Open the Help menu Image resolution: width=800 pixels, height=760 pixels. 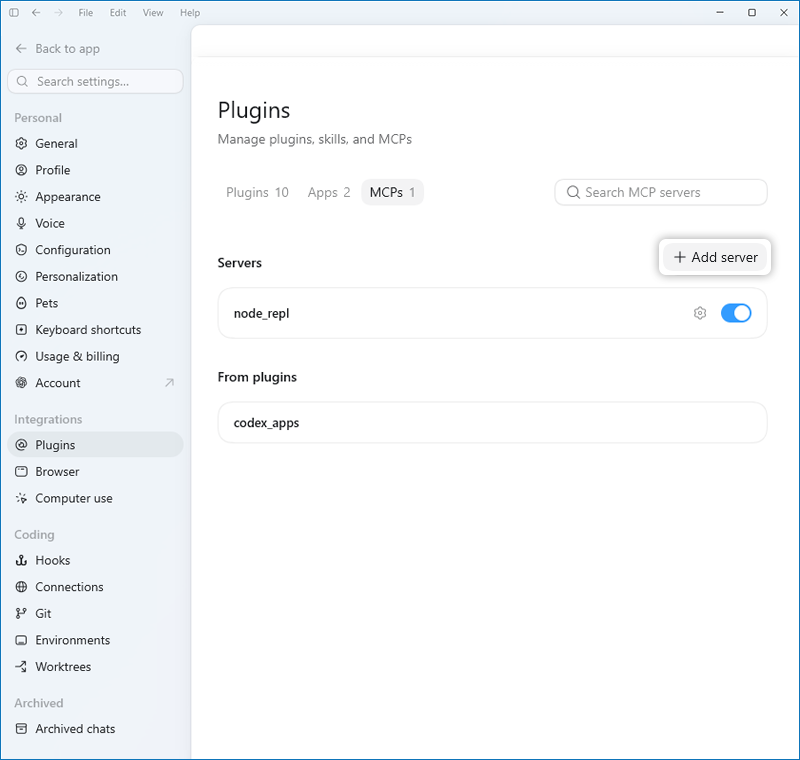click(190, 13)
